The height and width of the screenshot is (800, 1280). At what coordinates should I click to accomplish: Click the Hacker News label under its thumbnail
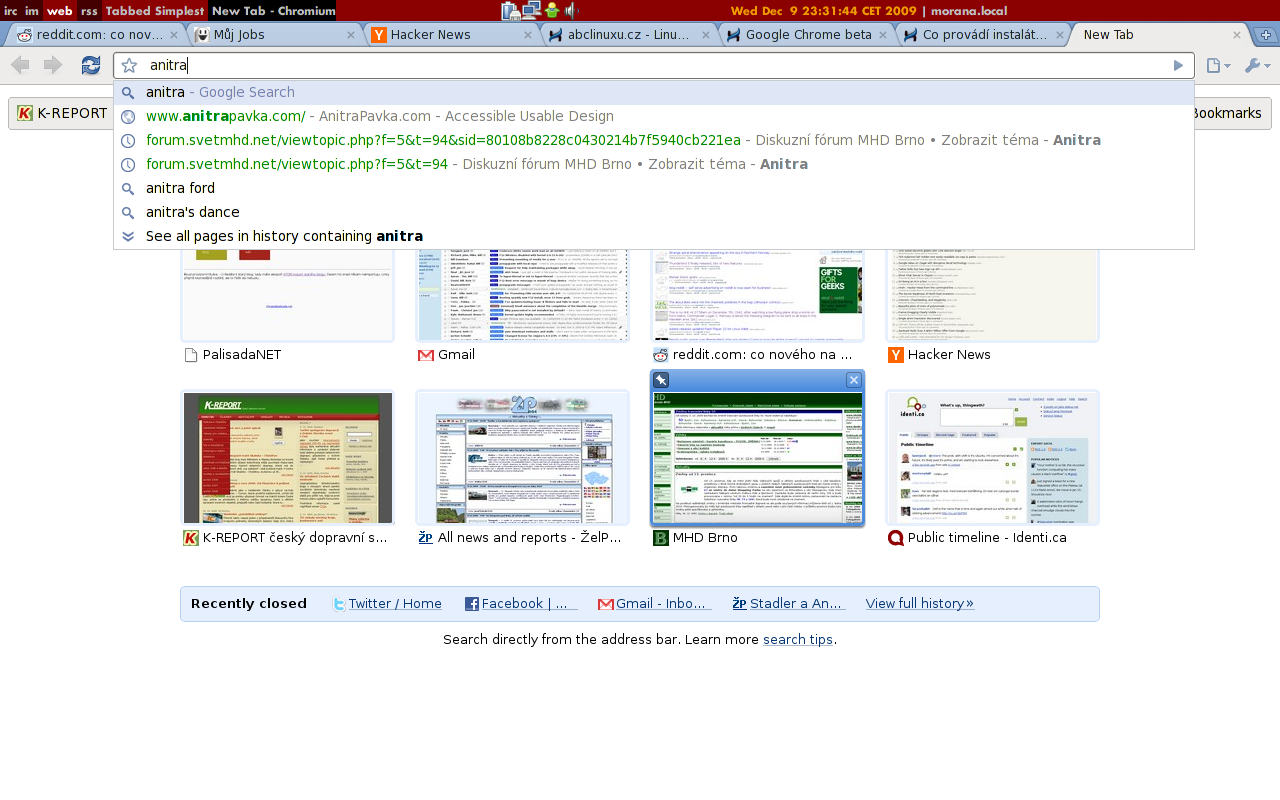949,355
